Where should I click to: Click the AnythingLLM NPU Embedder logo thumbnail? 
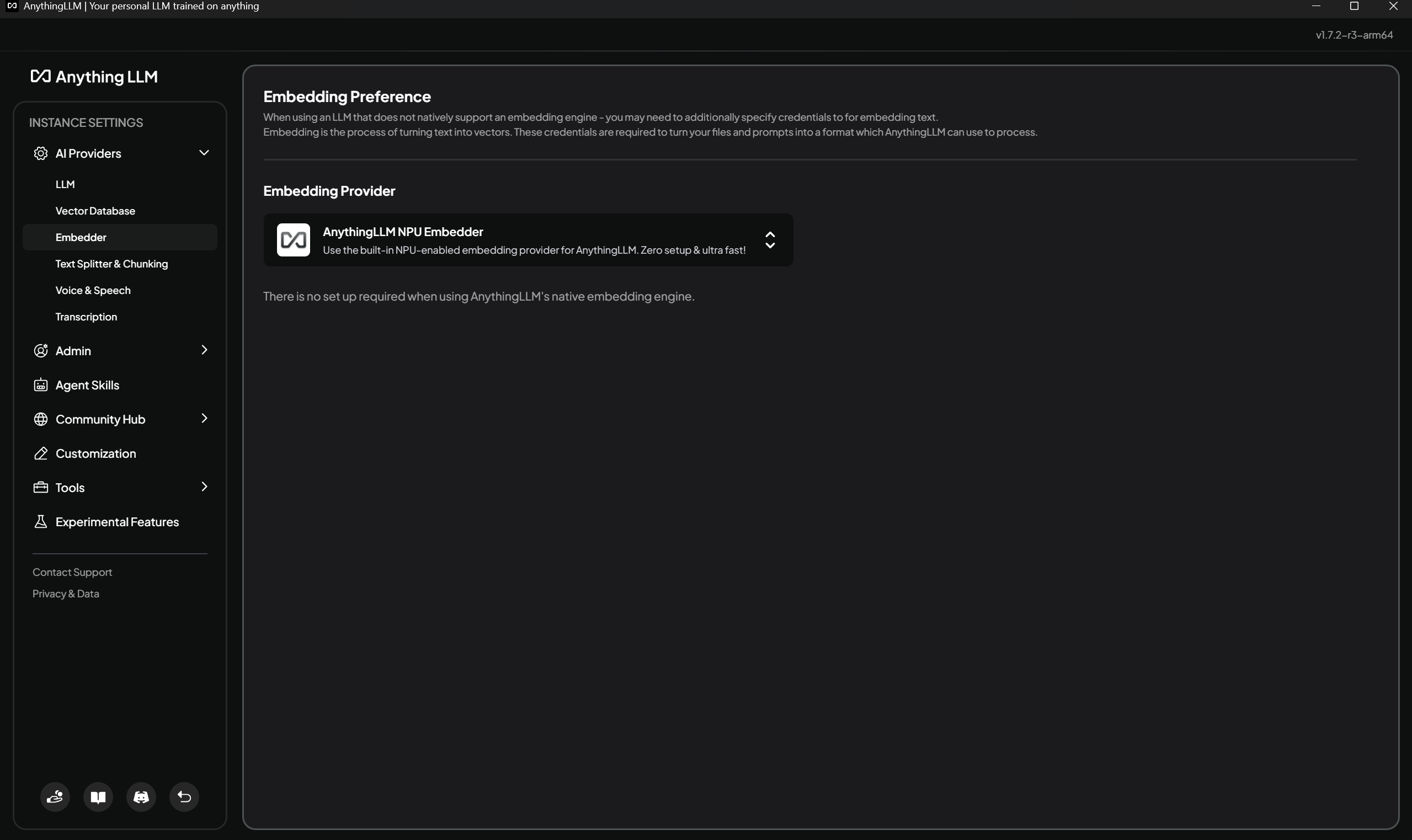click(294, 240)
